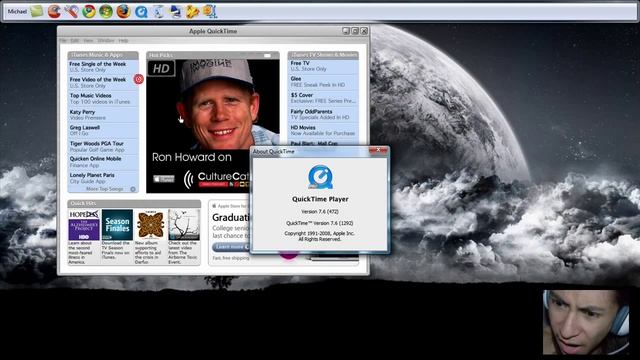Click the iTunes badge on Ron Howard banner

click(x=164, y=179)
